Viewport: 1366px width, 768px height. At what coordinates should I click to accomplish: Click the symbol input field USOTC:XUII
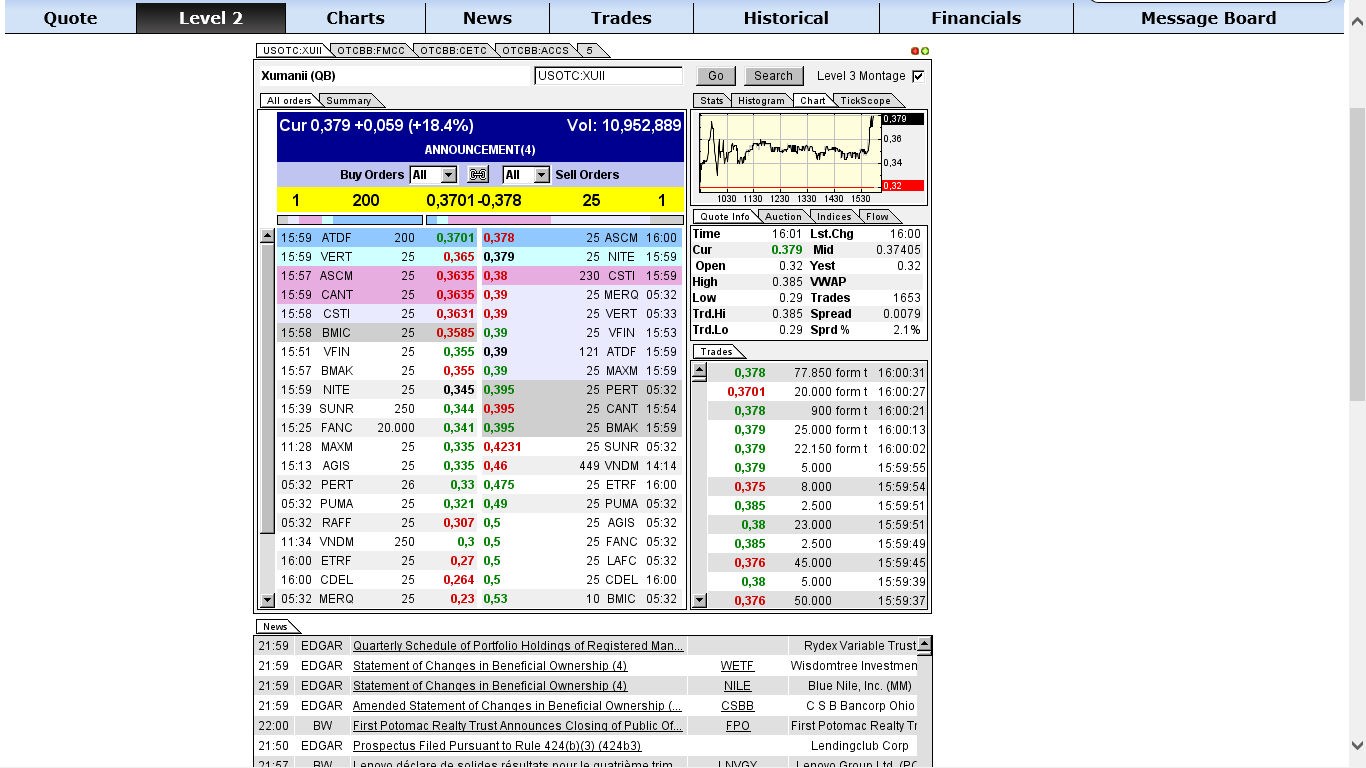(608, 76)
